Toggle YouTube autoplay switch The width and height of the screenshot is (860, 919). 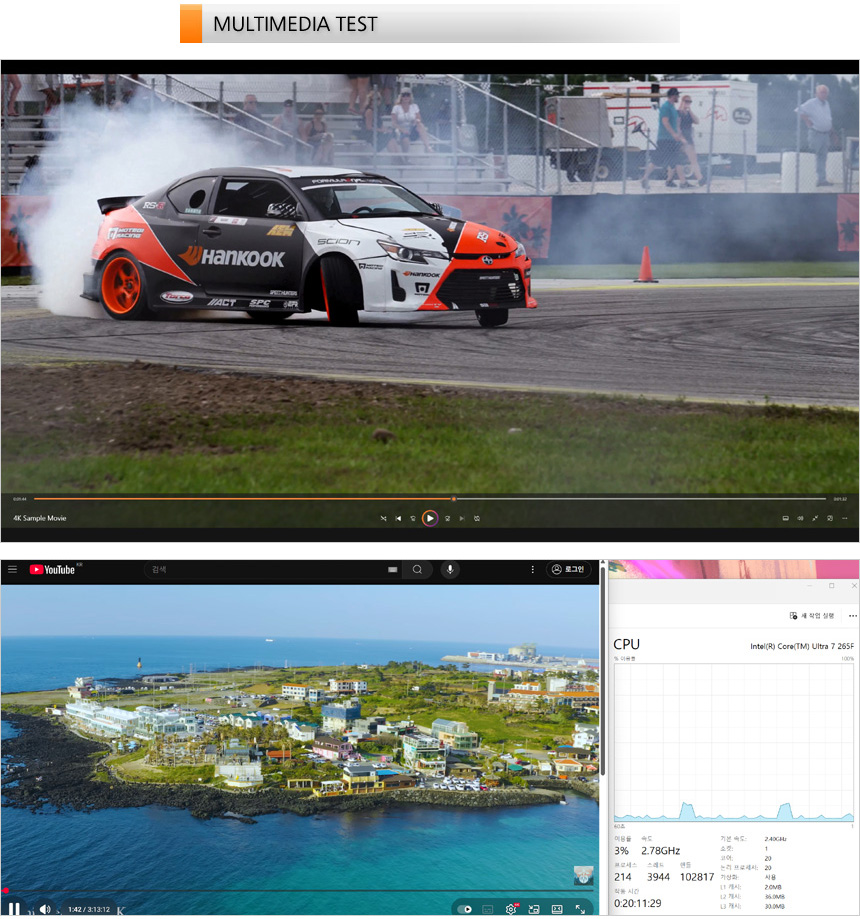coord(464,909)
